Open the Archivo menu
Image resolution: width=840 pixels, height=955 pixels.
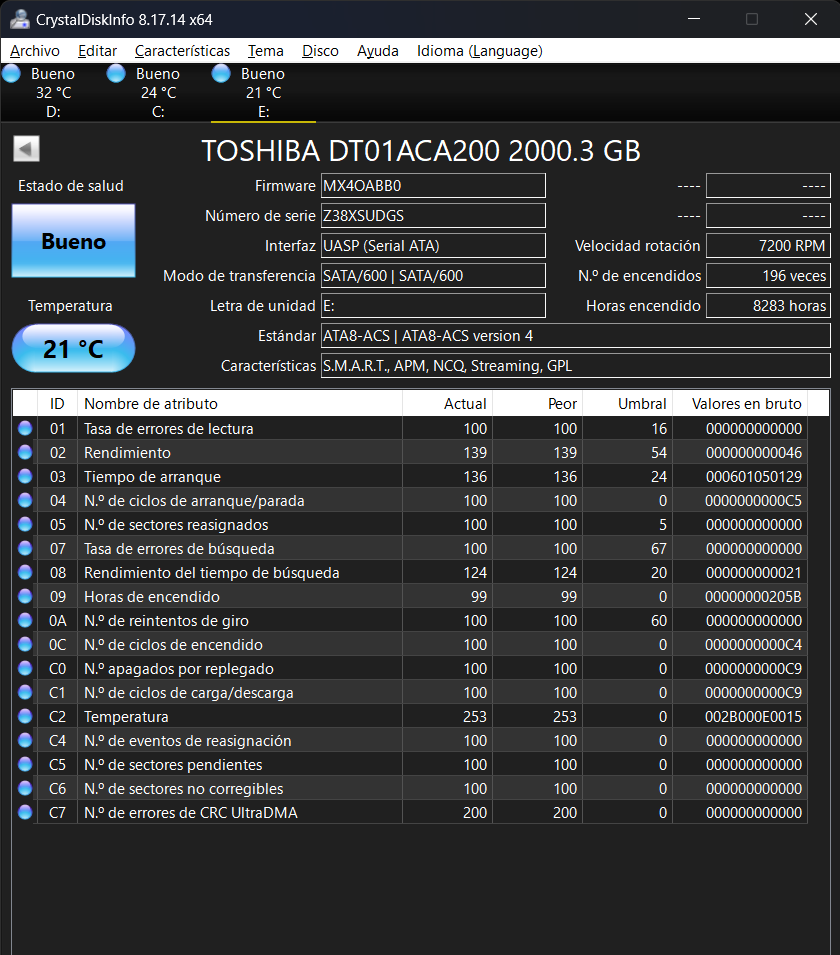35,51
